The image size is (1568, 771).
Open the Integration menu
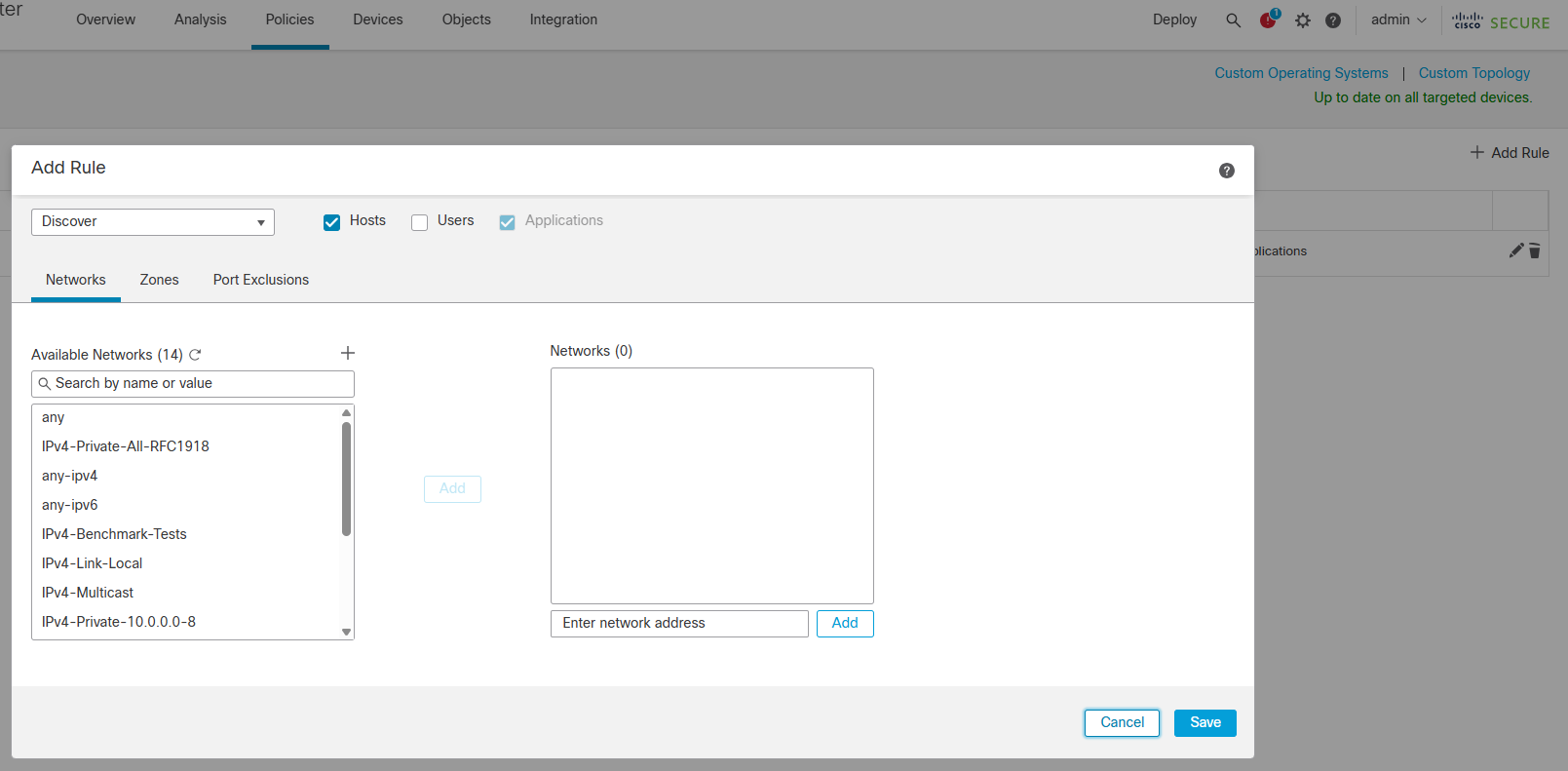point(563,19)
